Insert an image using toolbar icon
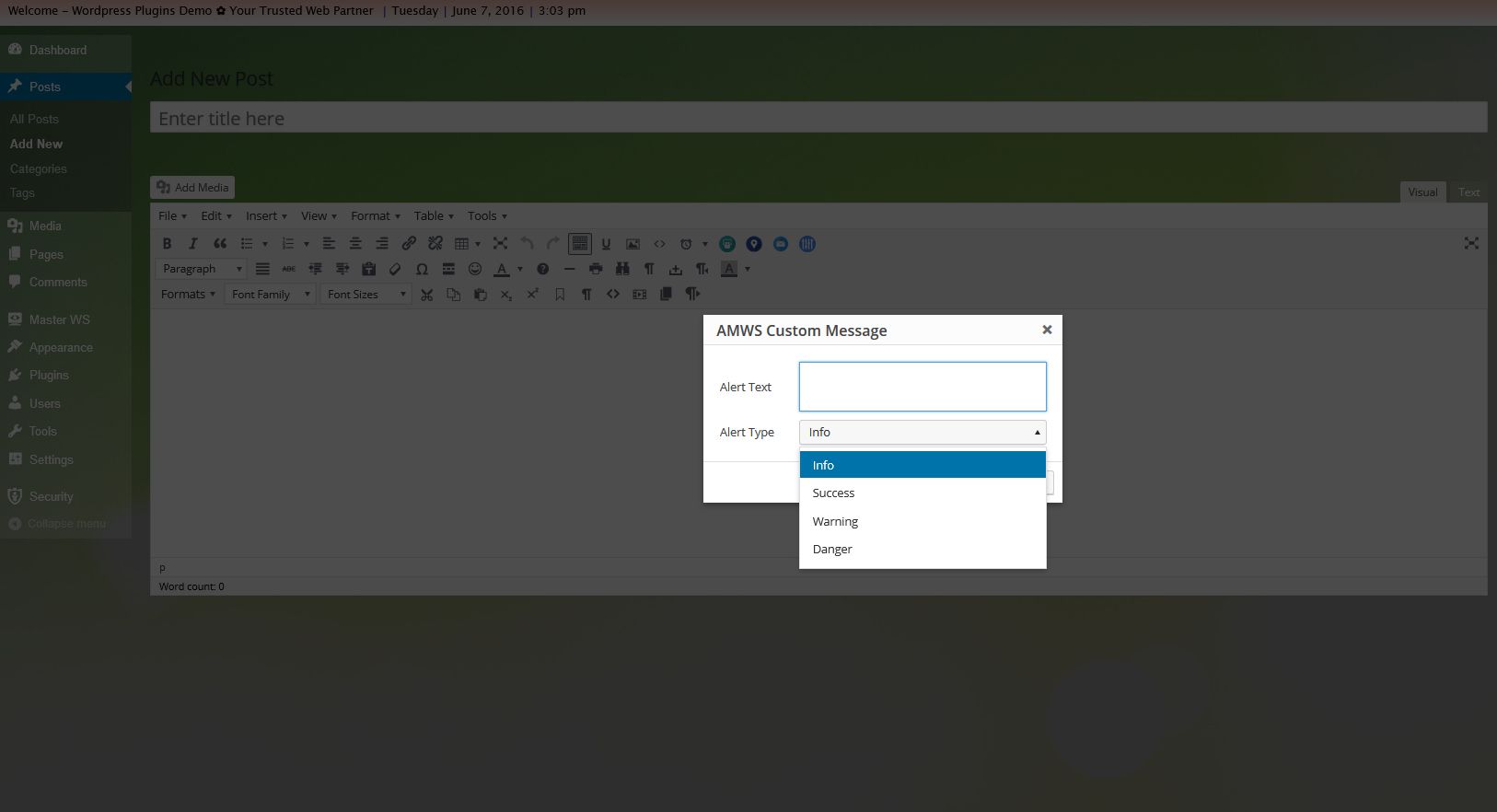Screen dimensions: 1497x812 [632, 244]
